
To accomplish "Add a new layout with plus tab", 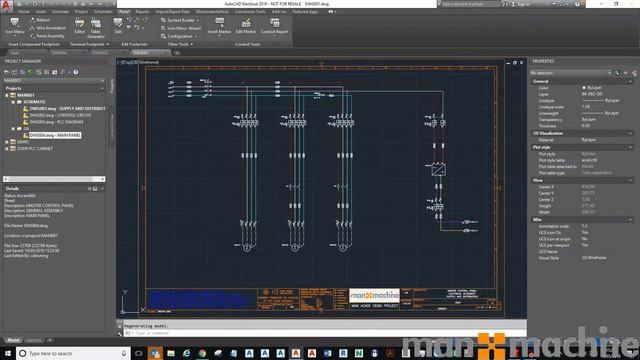I will tap(50, 340).
